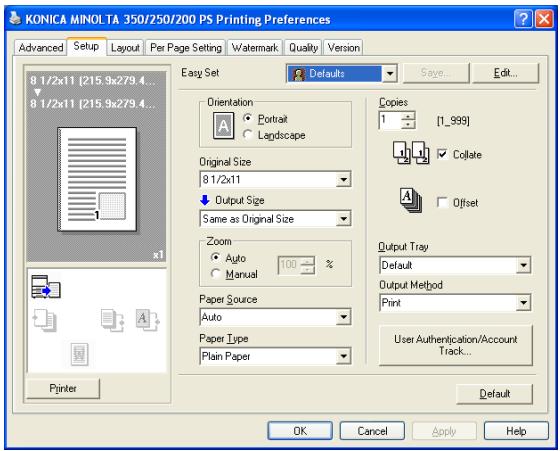The height and width of the screenshot is (451, 560).
Task: Click the greyed letter A page icon
Action: (x=148, y=320)
